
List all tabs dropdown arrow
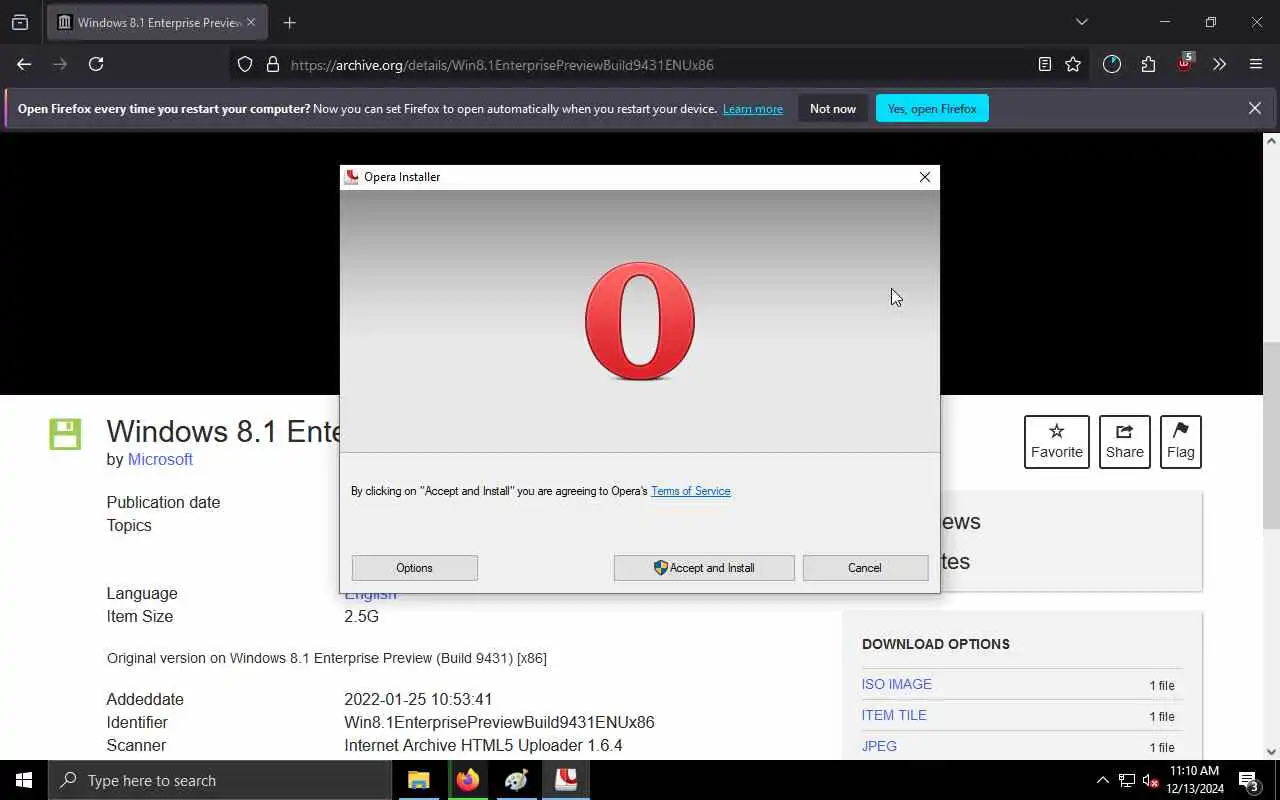click(1081, 22)
